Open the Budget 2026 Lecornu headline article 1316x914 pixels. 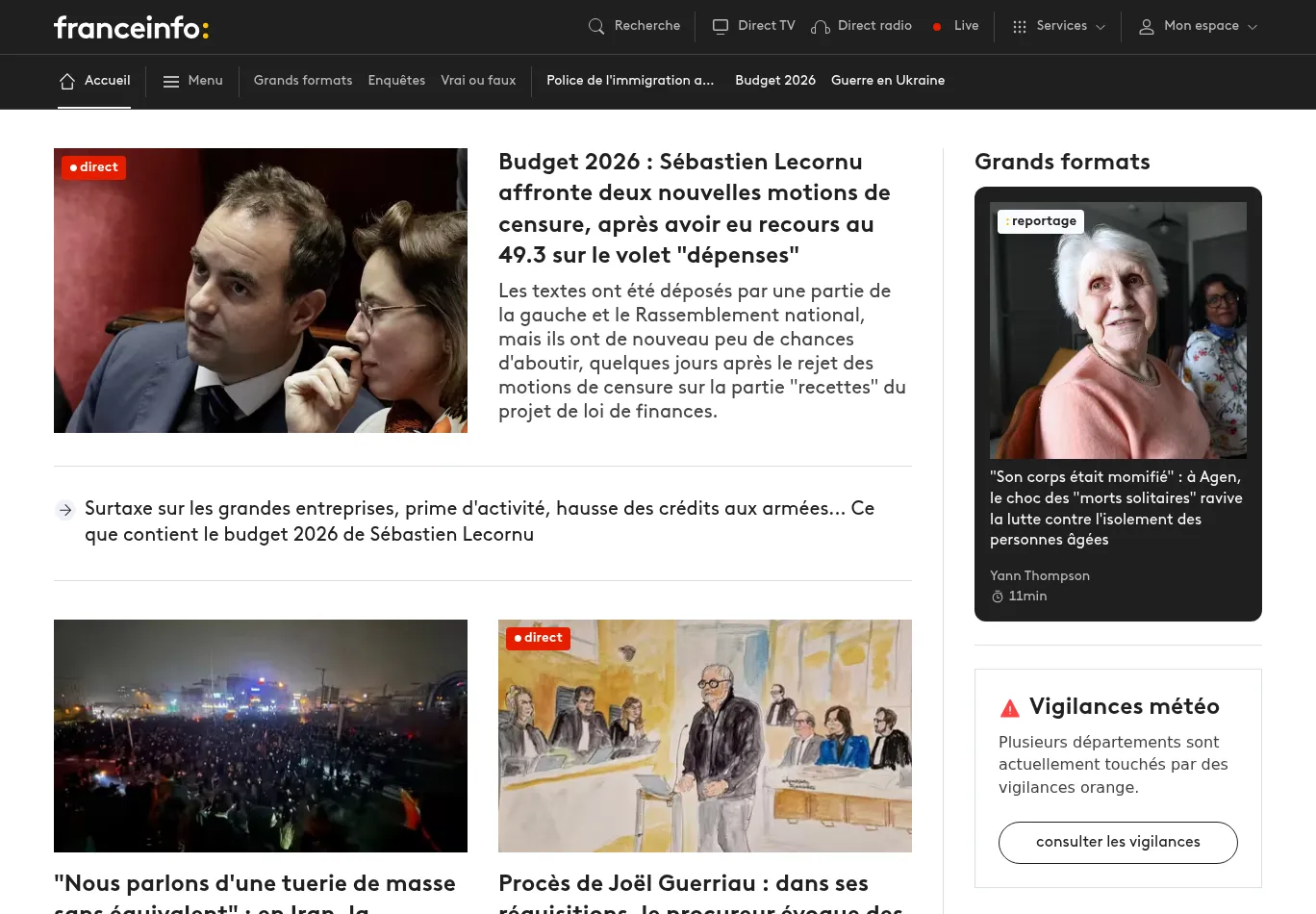[695, 209]
